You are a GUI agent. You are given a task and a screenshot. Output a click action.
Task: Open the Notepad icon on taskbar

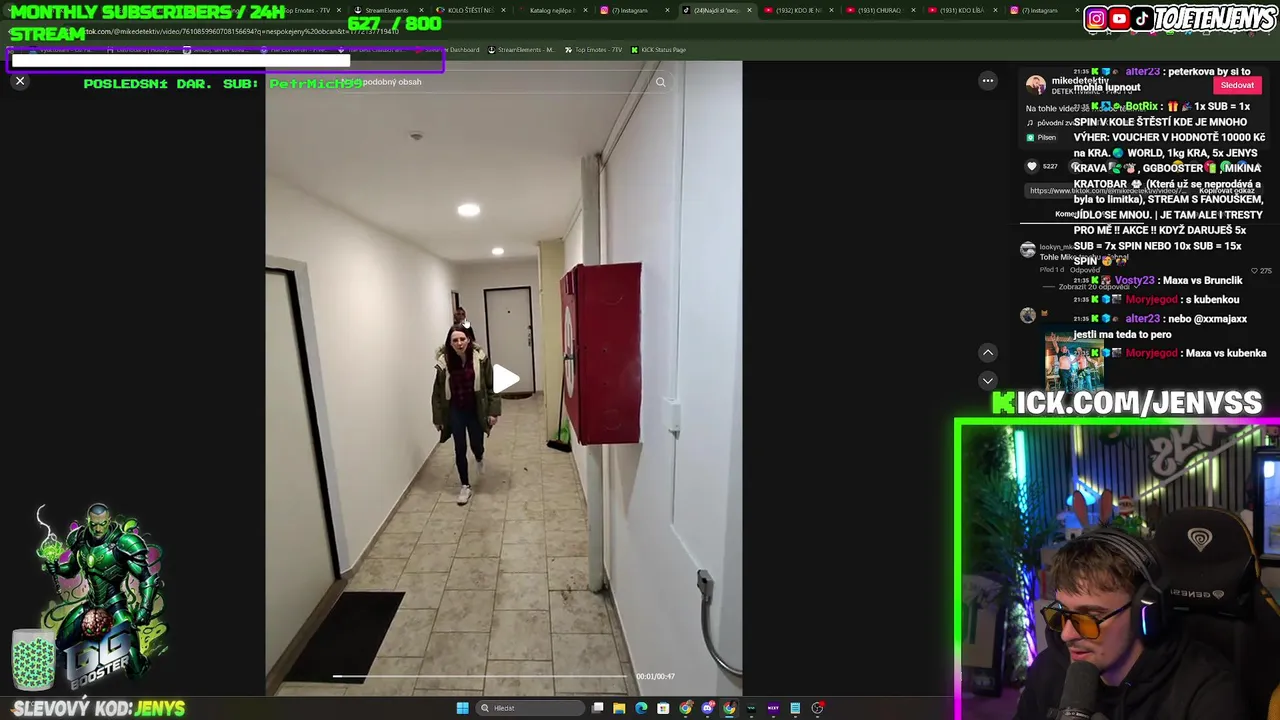point(795,708)
